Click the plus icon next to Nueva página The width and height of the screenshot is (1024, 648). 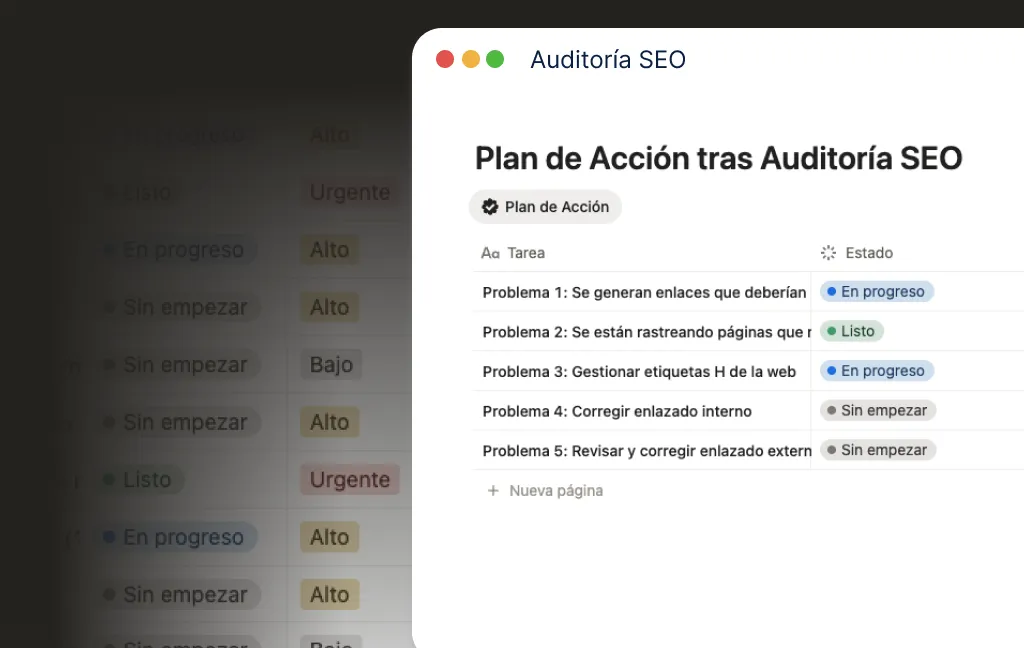(492, 491)
